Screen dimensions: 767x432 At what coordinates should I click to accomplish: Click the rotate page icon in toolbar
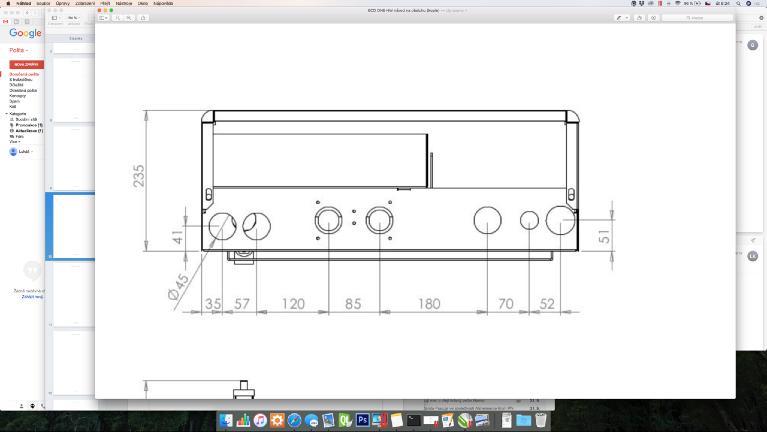coord(639,18)
